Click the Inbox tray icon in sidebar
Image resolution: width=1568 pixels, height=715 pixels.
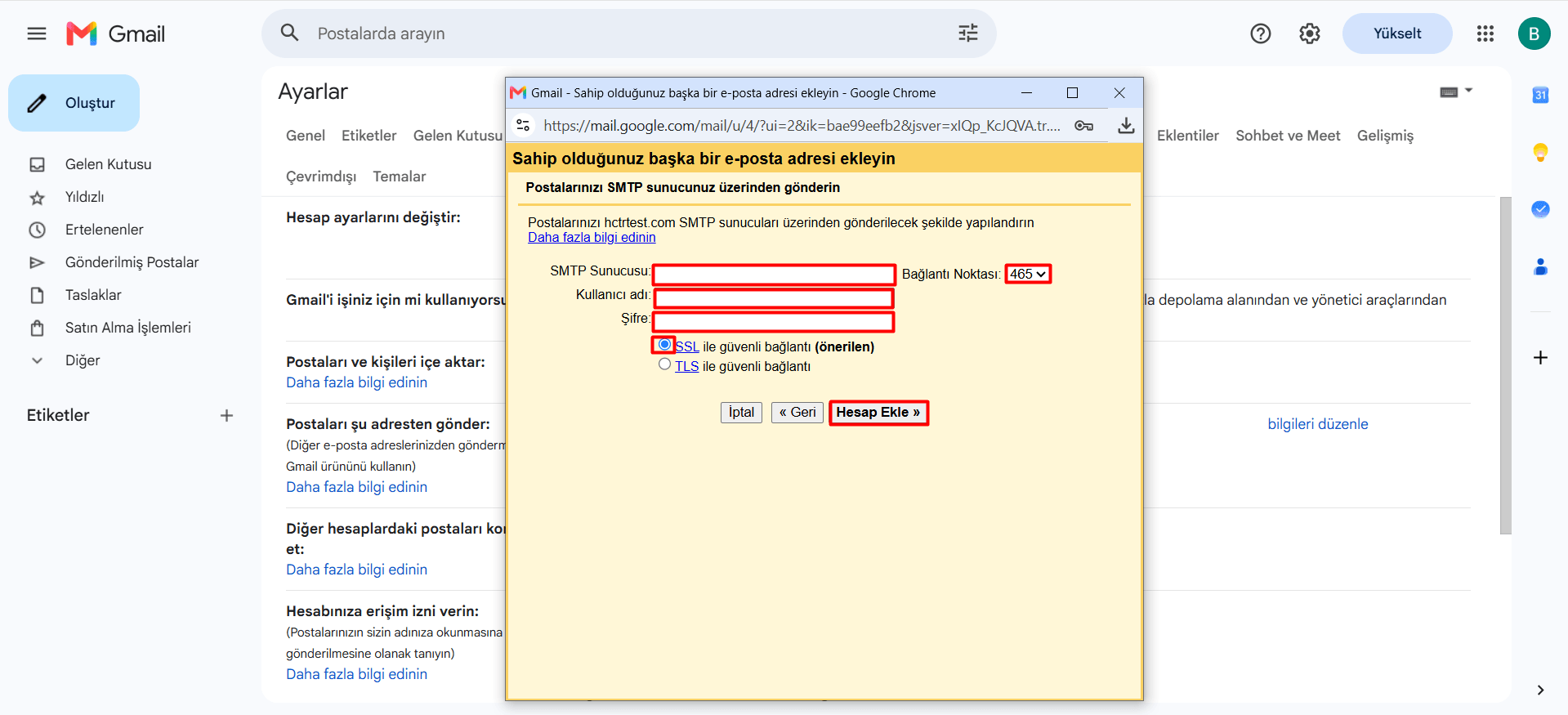coord(37,164)
